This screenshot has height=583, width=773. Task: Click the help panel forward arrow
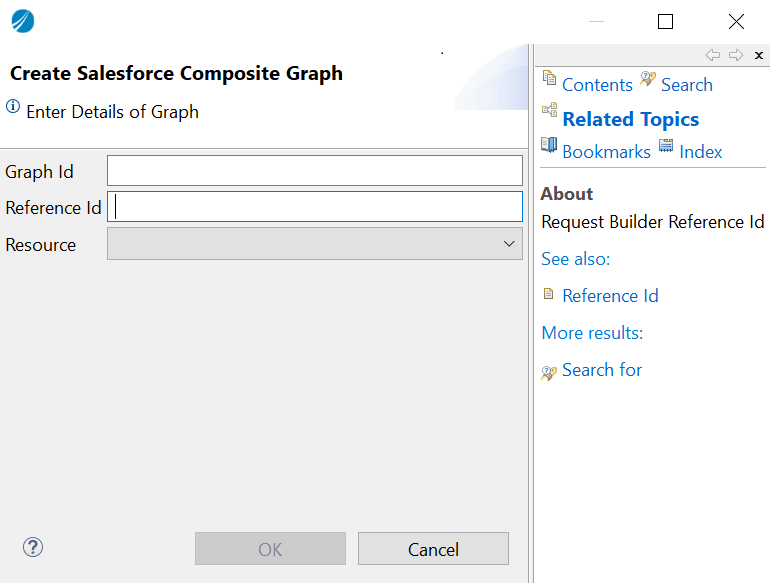point(736,55)
